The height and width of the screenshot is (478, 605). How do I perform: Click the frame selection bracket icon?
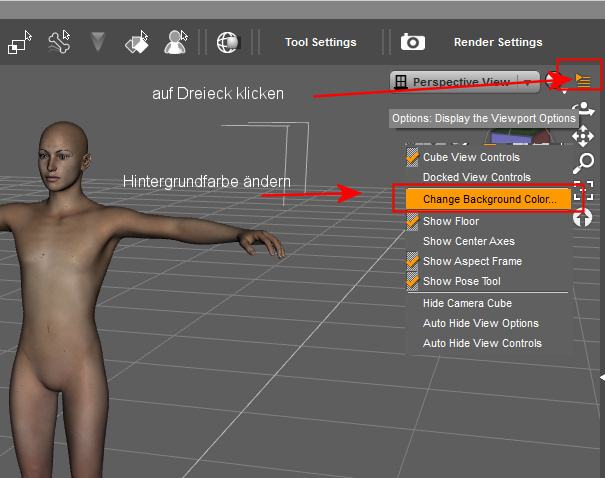(x=583, y=191)
